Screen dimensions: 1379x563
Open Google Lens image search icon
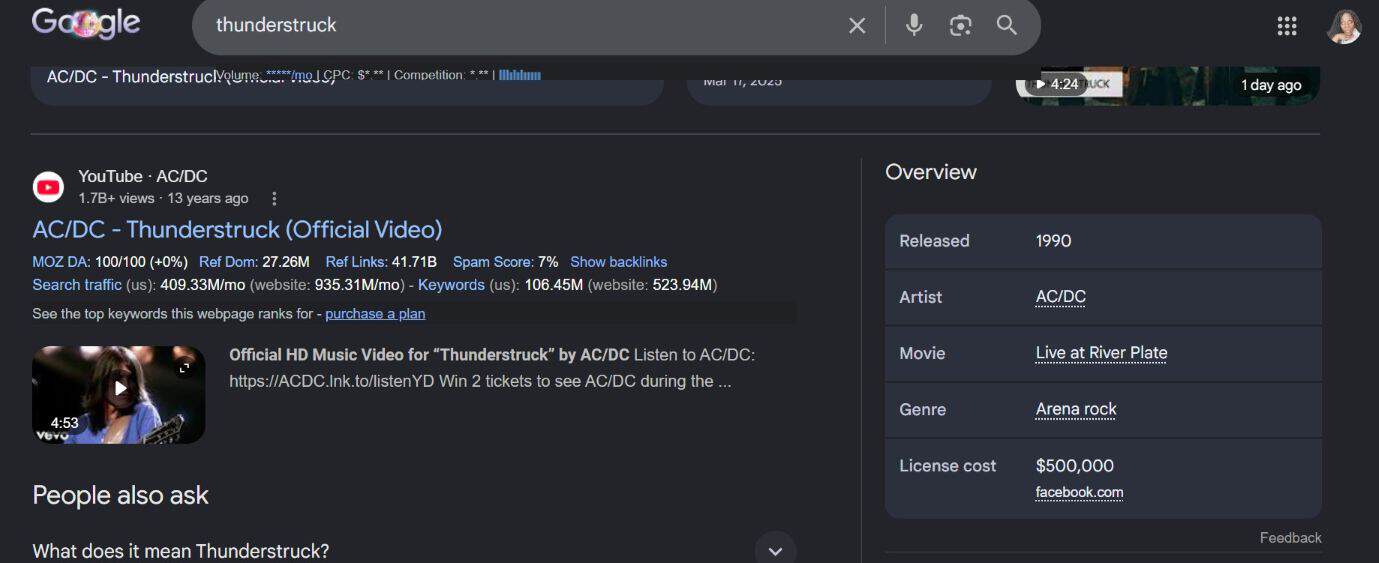click(961, 25)
